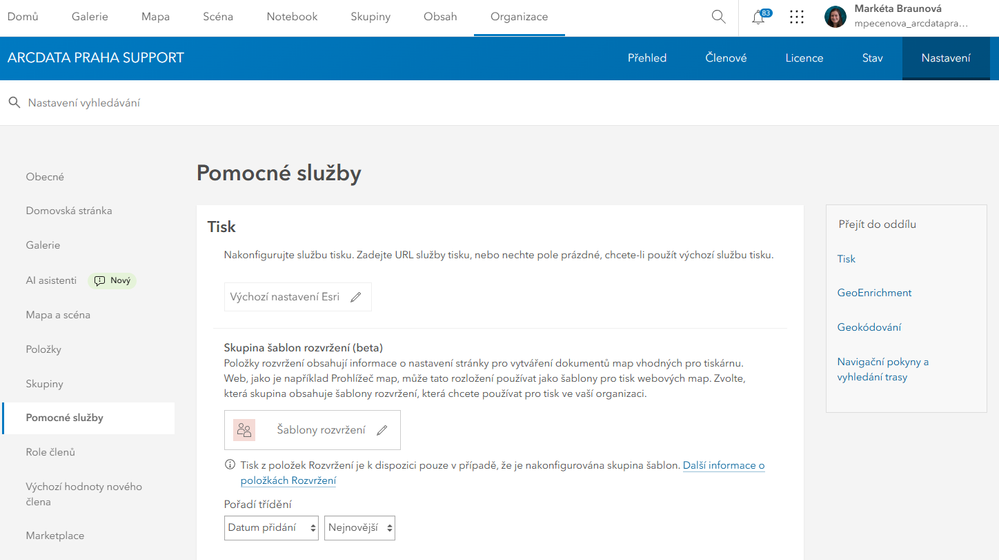Screen dimensions: 999x560
Task: Click Markéta Braunová's profile avatar
Action: coord(835,17)
